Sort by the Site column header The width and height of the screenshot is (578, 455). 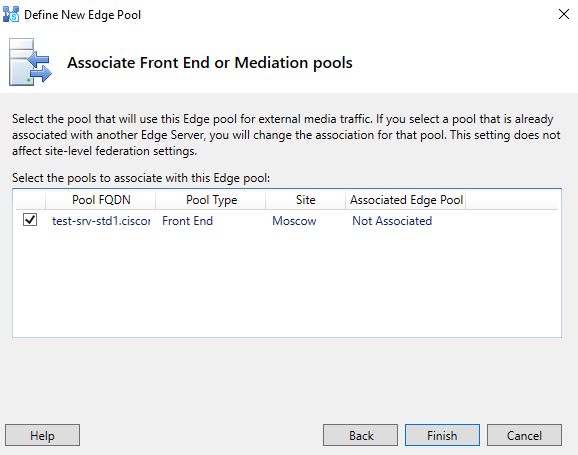[x=306, y=200]
